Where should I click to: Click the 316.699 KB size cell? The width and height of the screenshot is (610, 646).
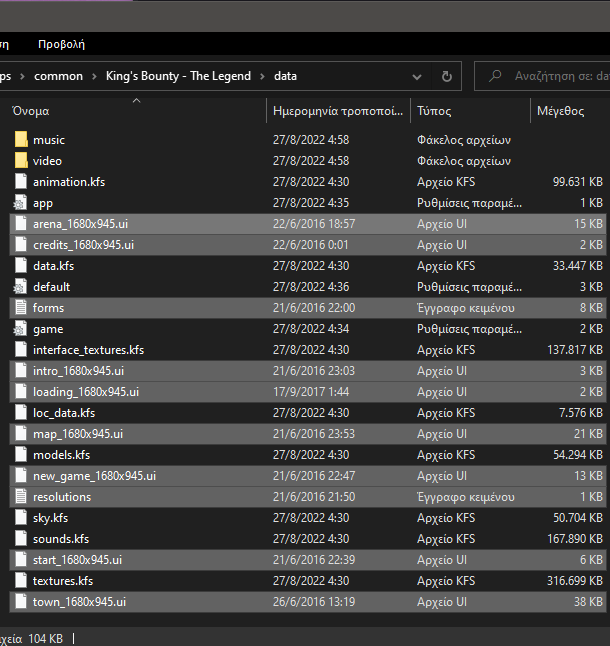[575, 581]
